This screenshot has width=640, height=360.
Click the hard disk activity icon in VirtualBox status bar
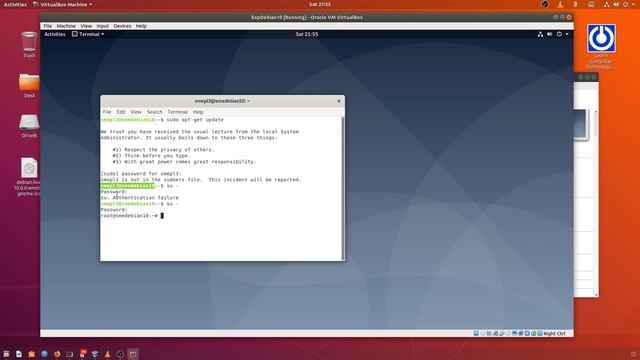tap(476, 333)
